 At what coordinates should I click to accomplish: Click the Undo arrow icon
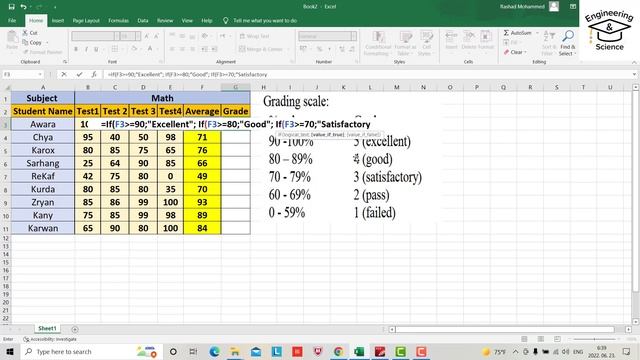[x=24, y=7]
